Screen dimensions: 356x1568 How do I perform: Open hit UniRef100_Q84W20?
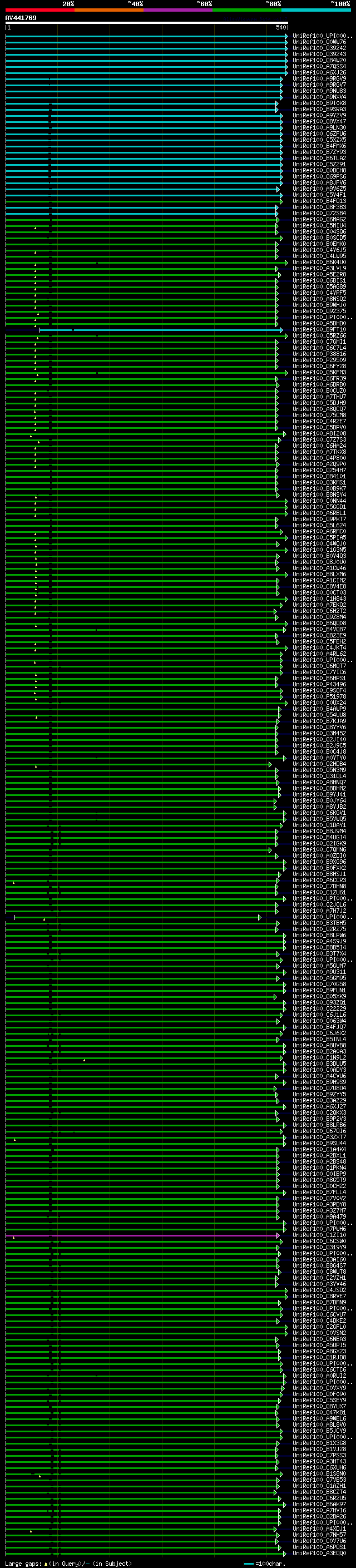(x=319, y=60)
